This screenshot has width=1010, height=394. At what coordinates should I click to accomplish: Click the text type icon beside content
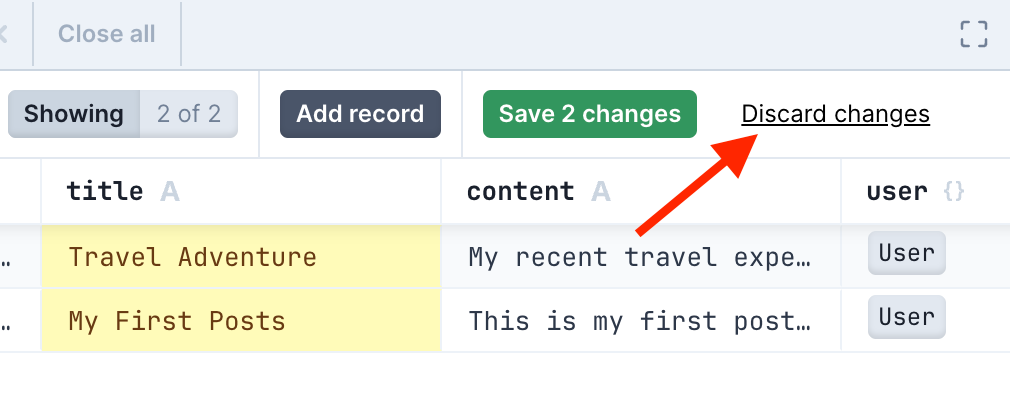click(x=600, y=192)
